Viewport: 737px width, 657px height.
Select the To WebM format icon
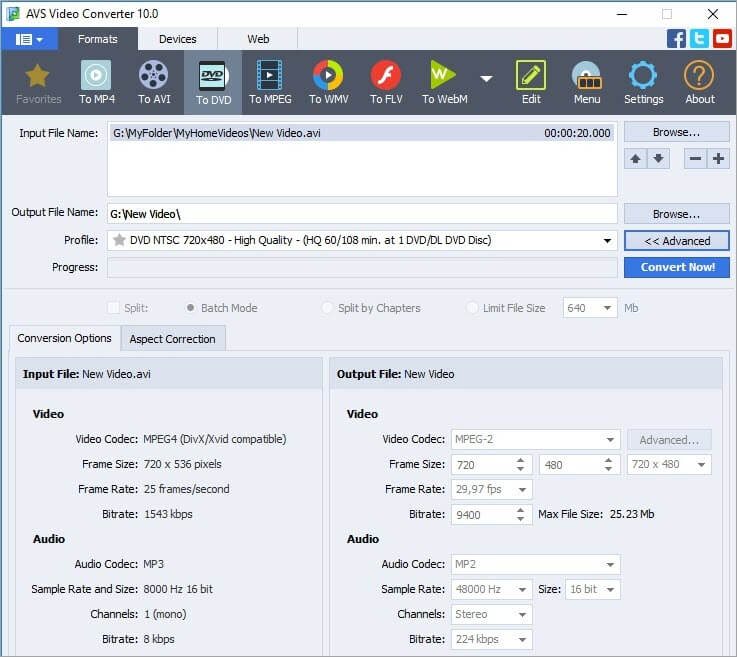(444, 83)
